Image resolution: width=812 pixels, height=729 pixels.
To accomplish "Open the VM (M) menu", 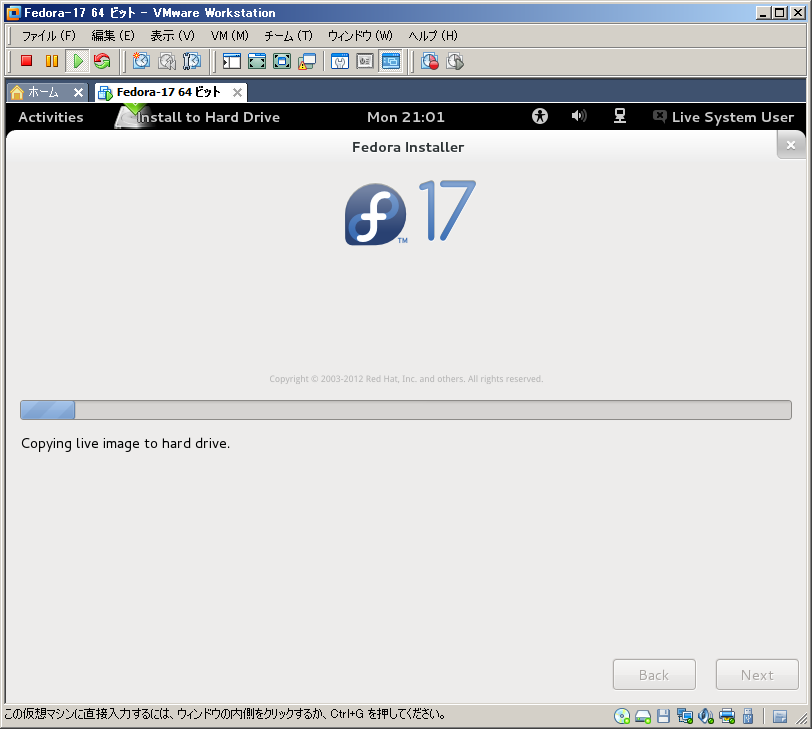I will [x=229, y=35].
